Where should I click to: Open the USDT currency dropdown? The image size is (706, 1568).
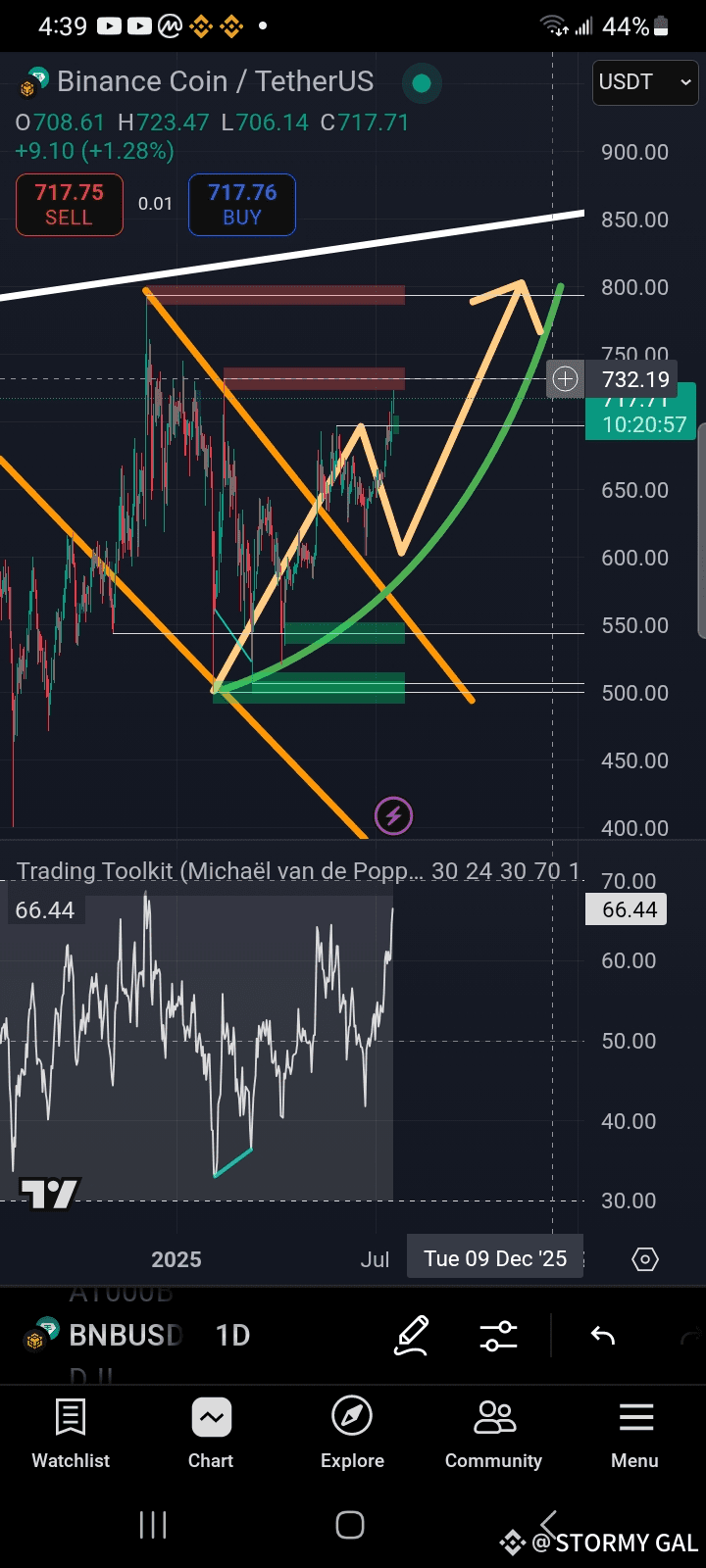(646, 82)
